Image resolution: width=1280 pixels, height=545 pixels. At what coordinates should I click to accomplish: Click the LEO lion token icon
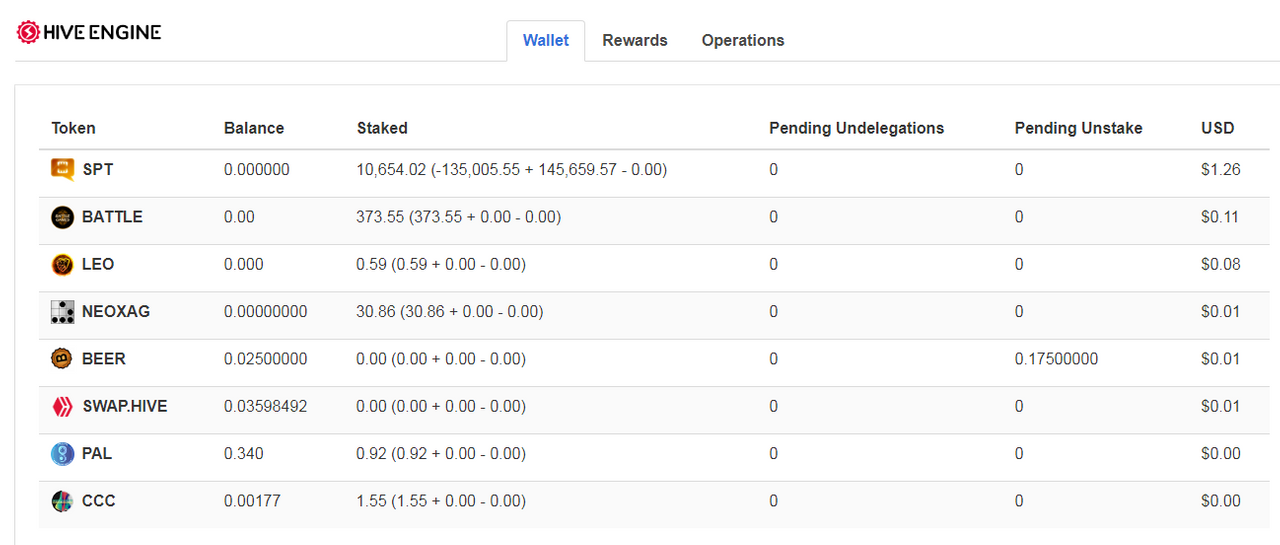coord(62,264)
